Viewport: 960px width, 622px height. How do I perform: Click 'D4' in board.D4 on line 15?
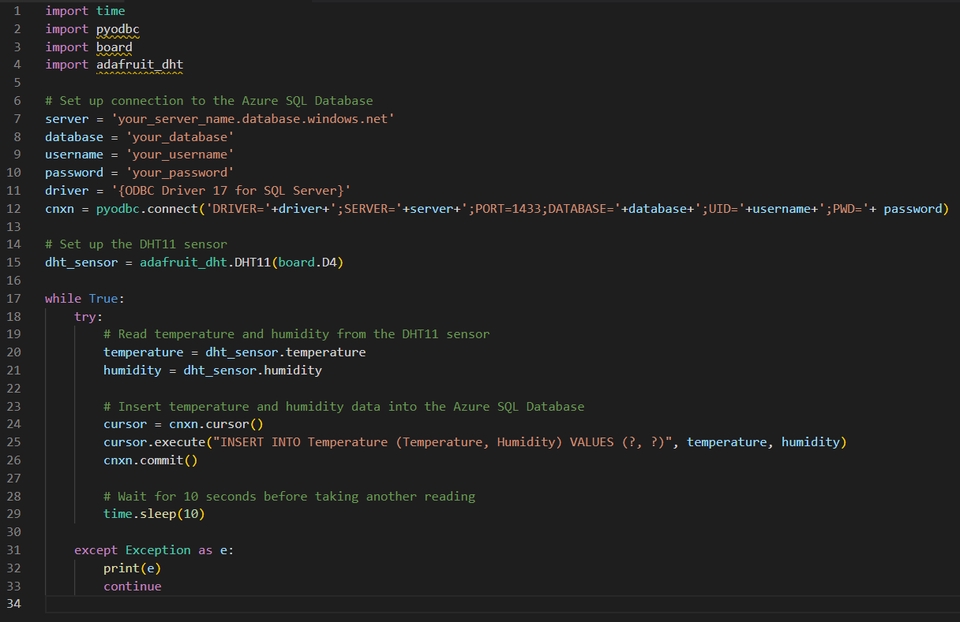pos(329,262)
